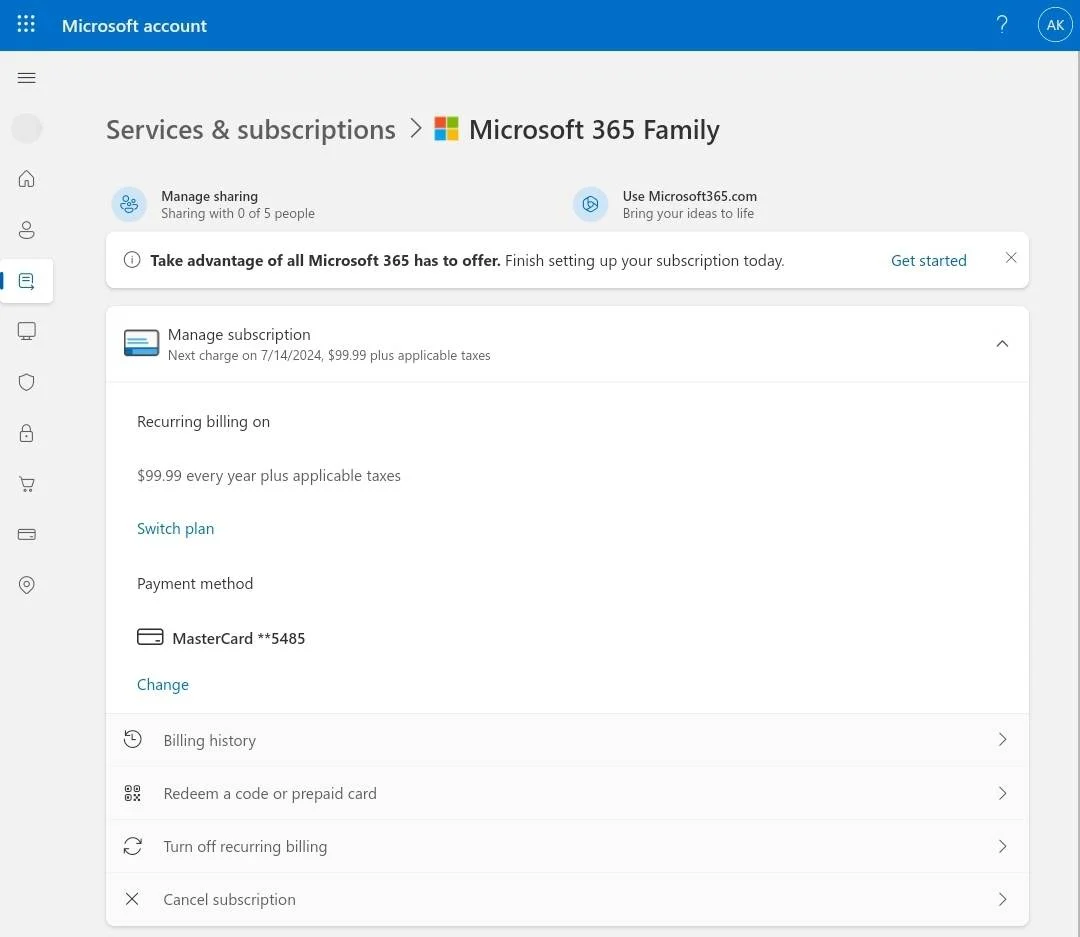Open the Security shield icon in sidebar
1080x937 pixels.
[x=26, y=382]
